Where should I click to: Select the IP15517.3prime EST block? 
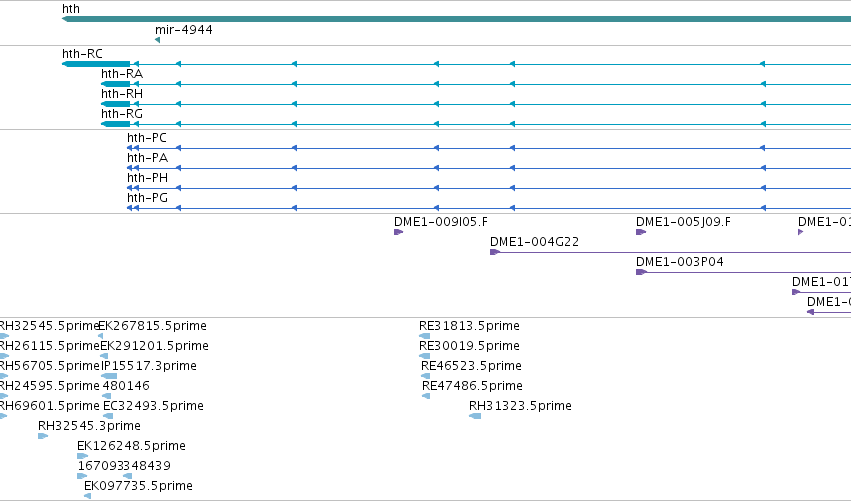[x=109, y=376]
